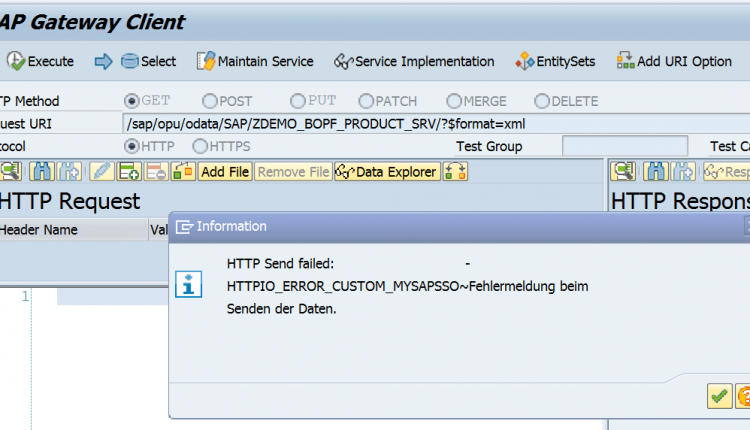The image size is (750, 430).
Task: Click the add header row icon
Action: (x=129, y=171)
